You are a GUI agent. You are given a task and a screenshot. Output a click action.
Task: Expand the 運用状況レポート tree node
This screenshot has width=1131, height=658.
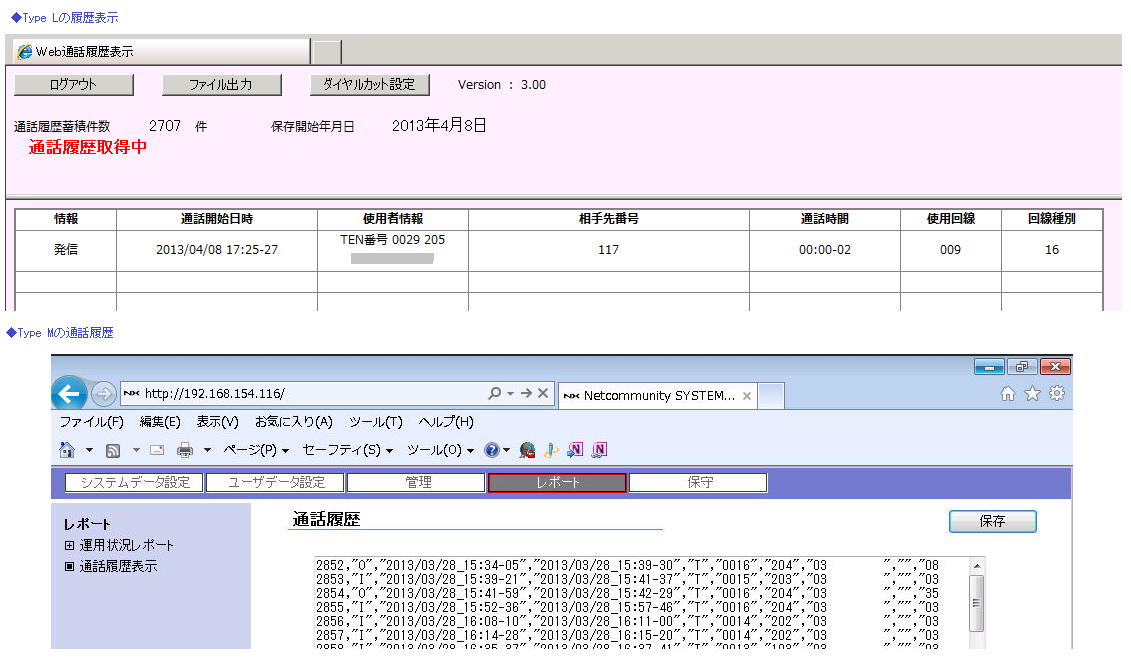point(69,545)
